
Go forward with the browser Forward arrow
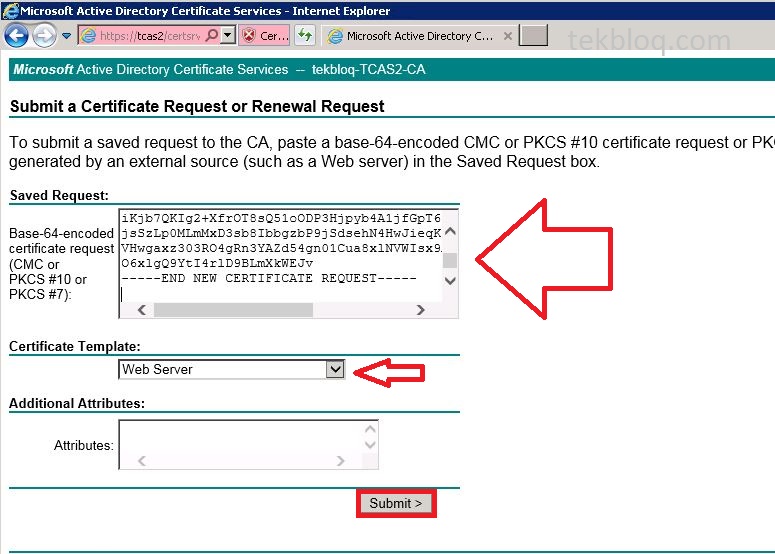click(x=44, y=36)
